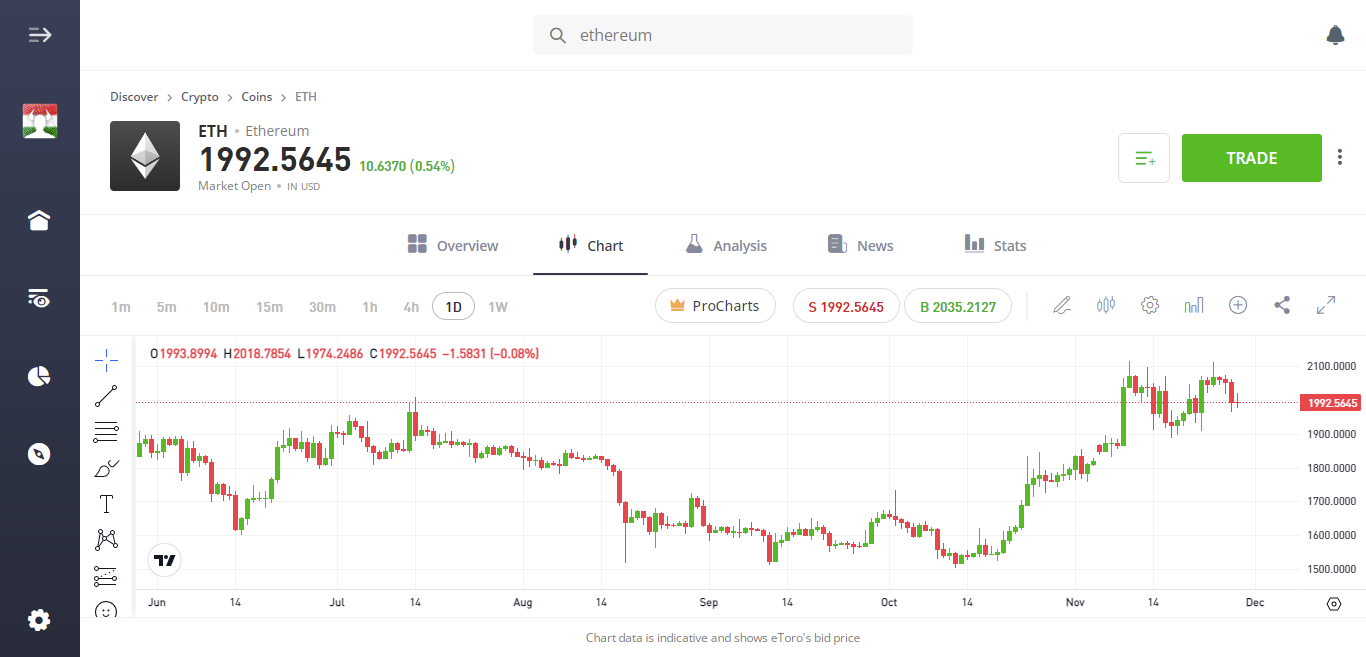This screenshot has height=657, width=1366.
Task: Switch to the Analysis tab
Action: click(x=726, y=245)
